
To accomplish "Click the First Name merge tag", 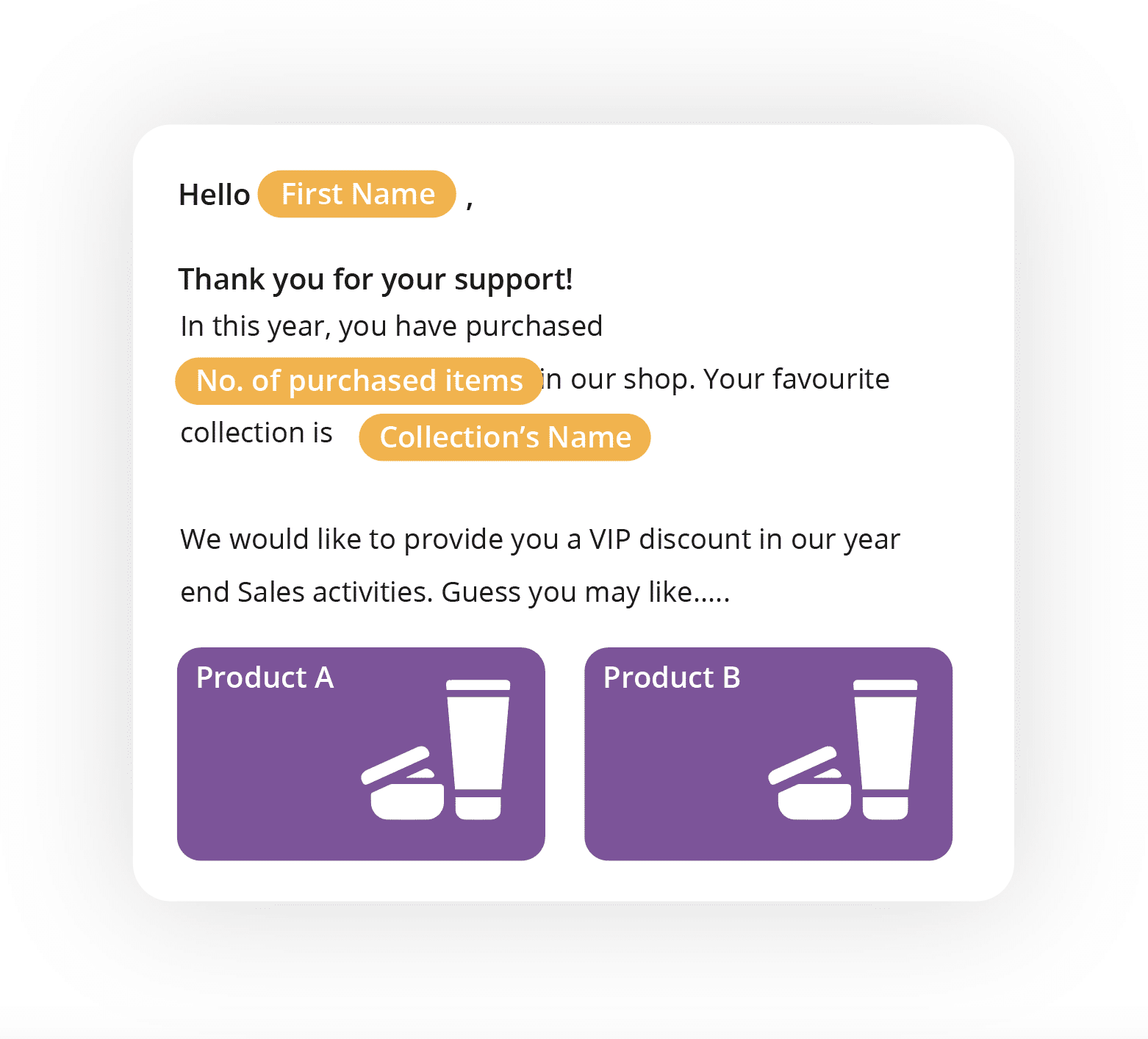I will [x=357, y=194].
